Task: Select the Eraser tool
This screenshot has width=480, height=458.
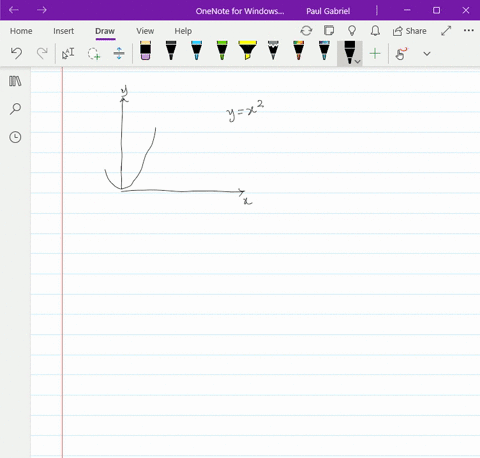Action: click(x=146, y=51)
